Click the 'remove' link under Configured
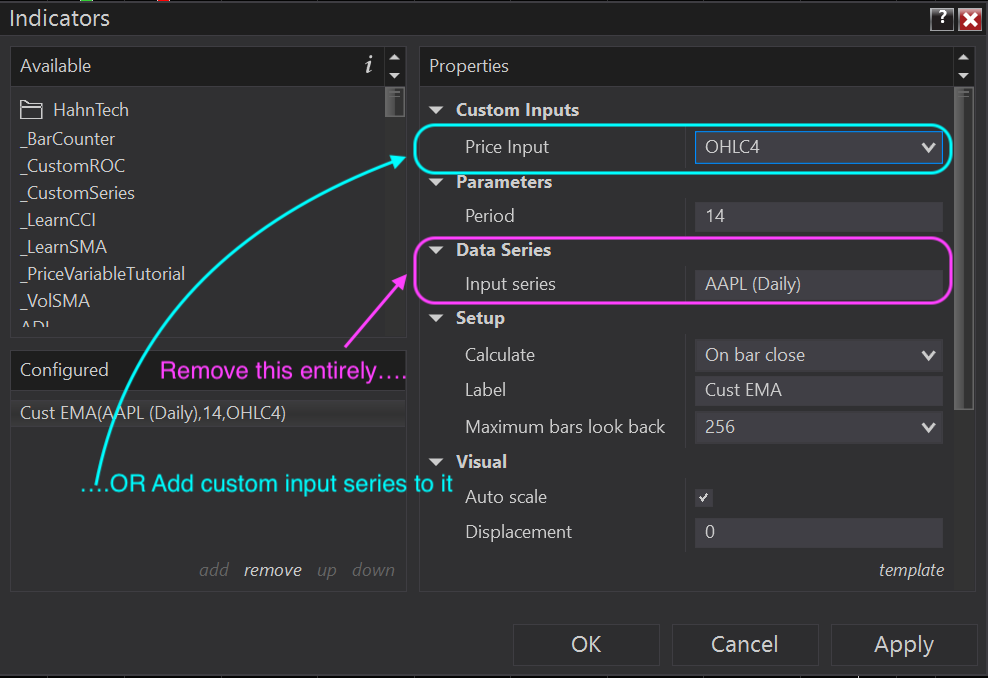 tap(273, 570)
